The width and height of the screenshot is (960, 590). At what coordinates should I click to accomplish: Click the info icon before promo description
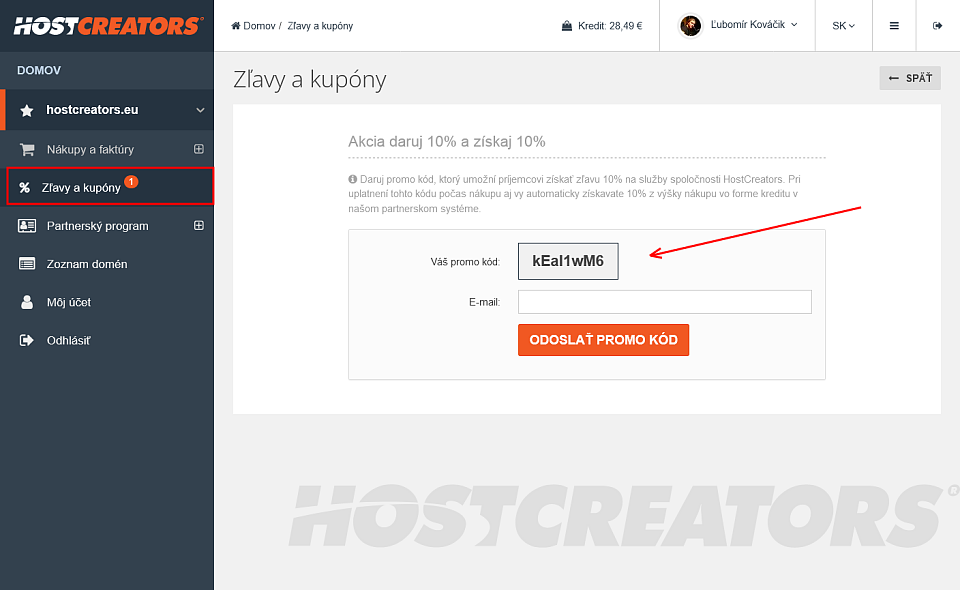[x=353, y=179]
